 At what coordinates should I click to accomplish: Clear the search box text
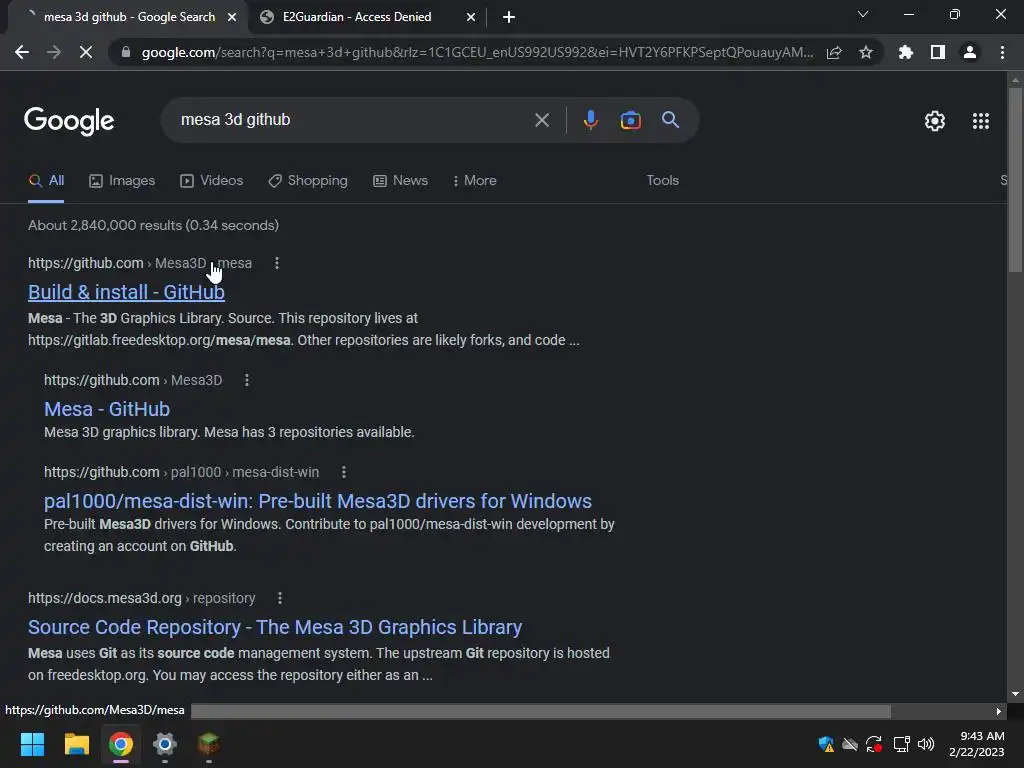click(x=541, y=120)
